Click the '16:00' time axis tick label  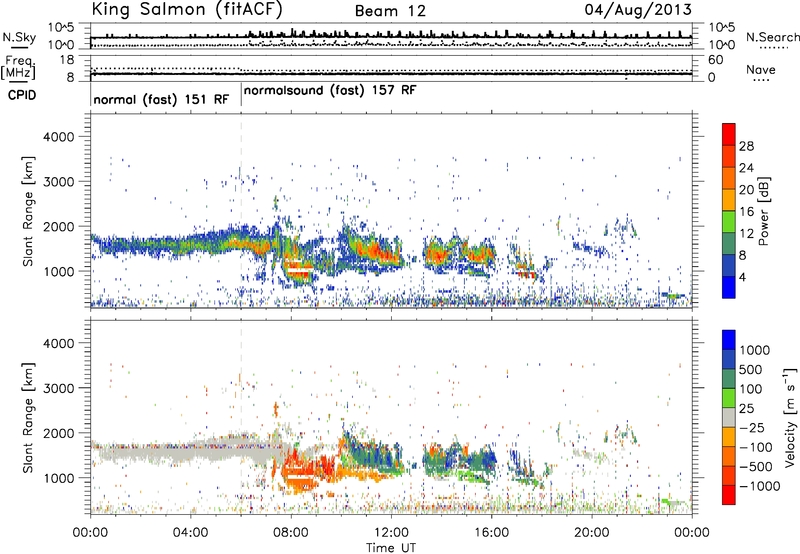491,533
